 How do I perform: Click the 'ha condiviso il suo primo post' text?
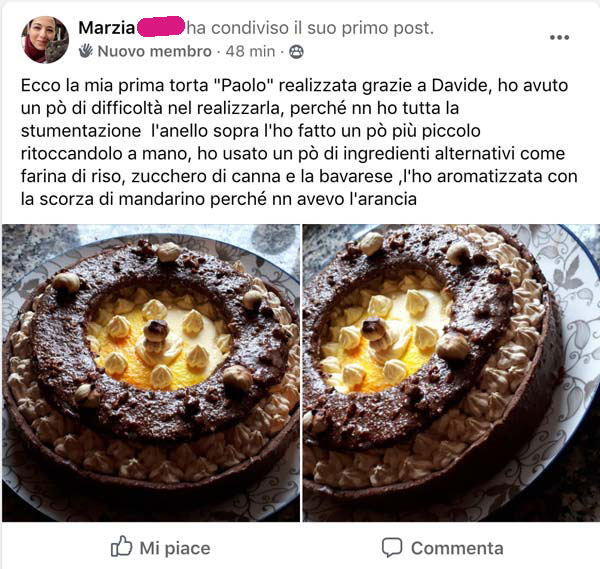(310, 28)
